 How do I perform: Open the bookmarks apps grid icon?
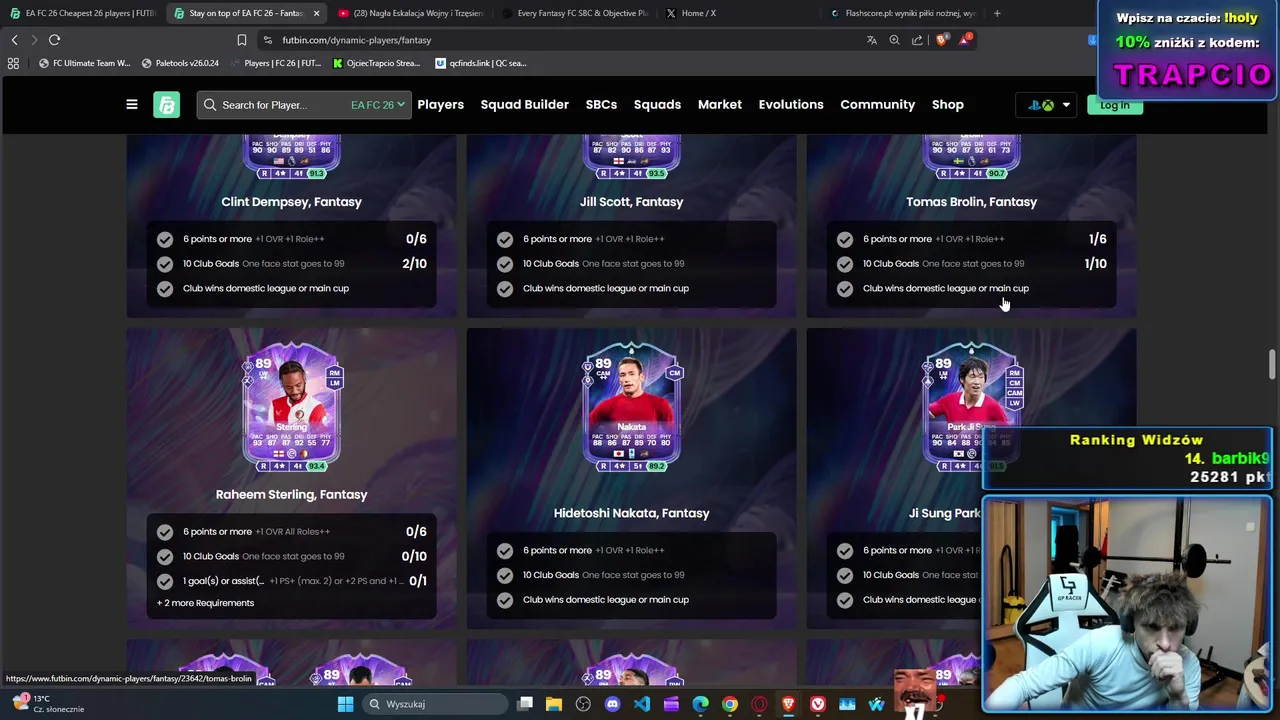pyautogui.click(x=13, y=63)
